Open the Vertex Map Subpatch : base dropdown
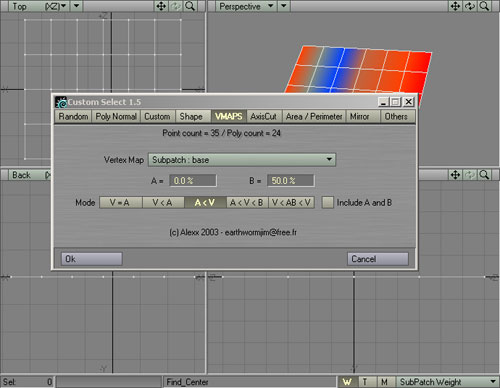This screenshot has height=388, width=500. [x=242, y=160]
